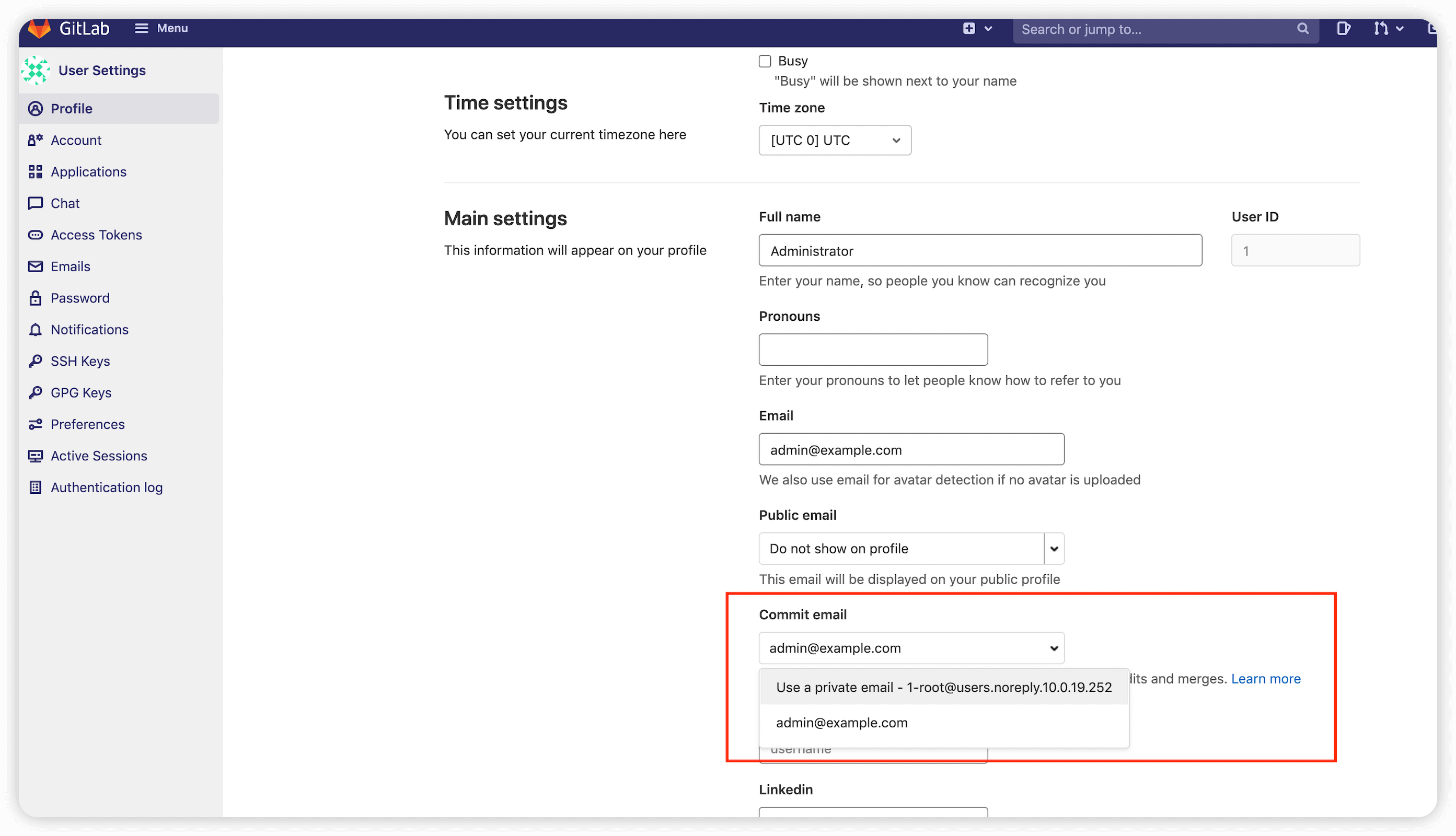Click the GitLab fox logo
This screenshot has width=1456, height=836.
pyautogui.click(x=39, y=28)
